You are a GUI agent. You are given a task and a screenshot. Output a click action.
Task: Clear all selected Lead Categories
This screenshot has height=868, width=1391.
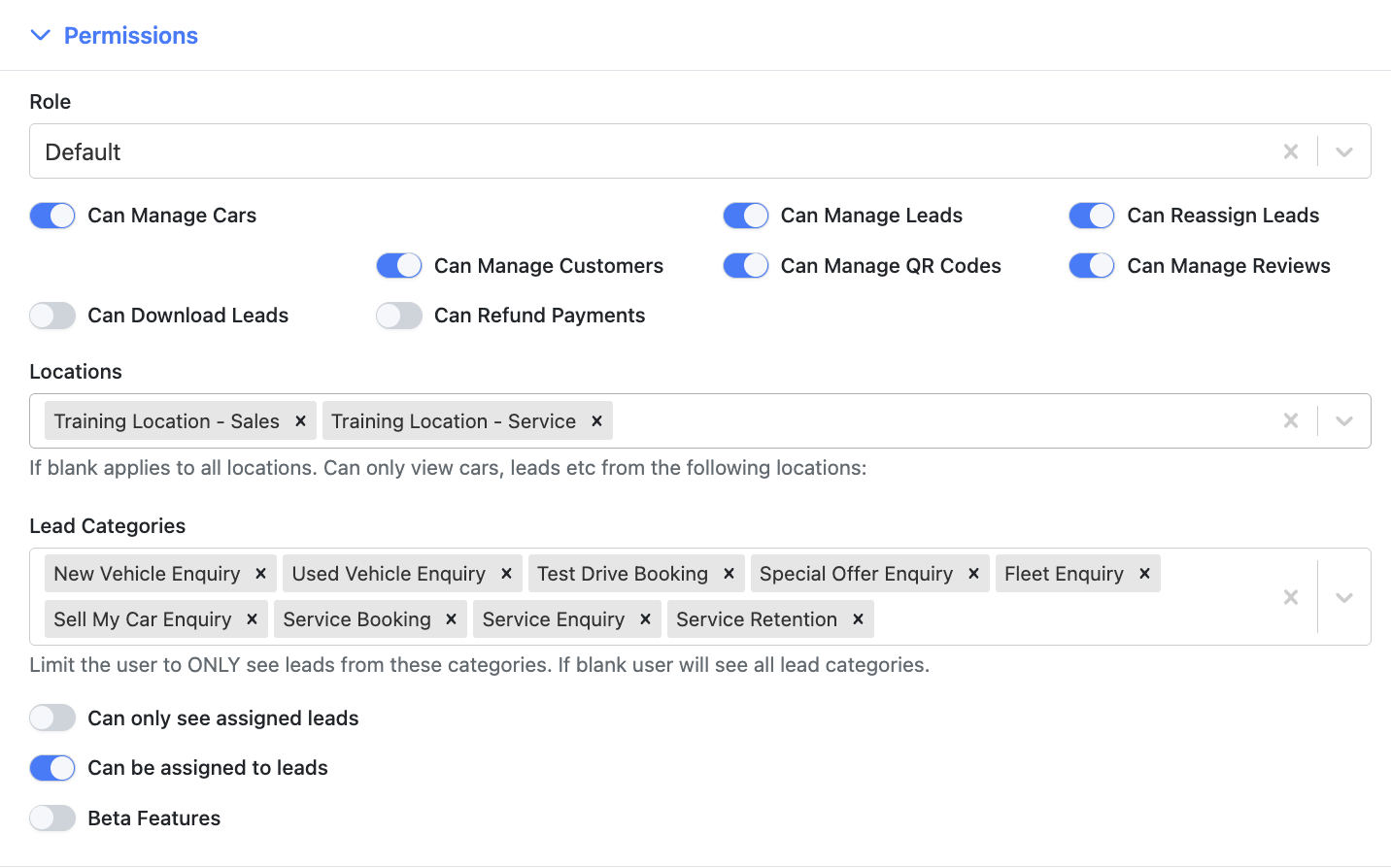point(1291,597)
